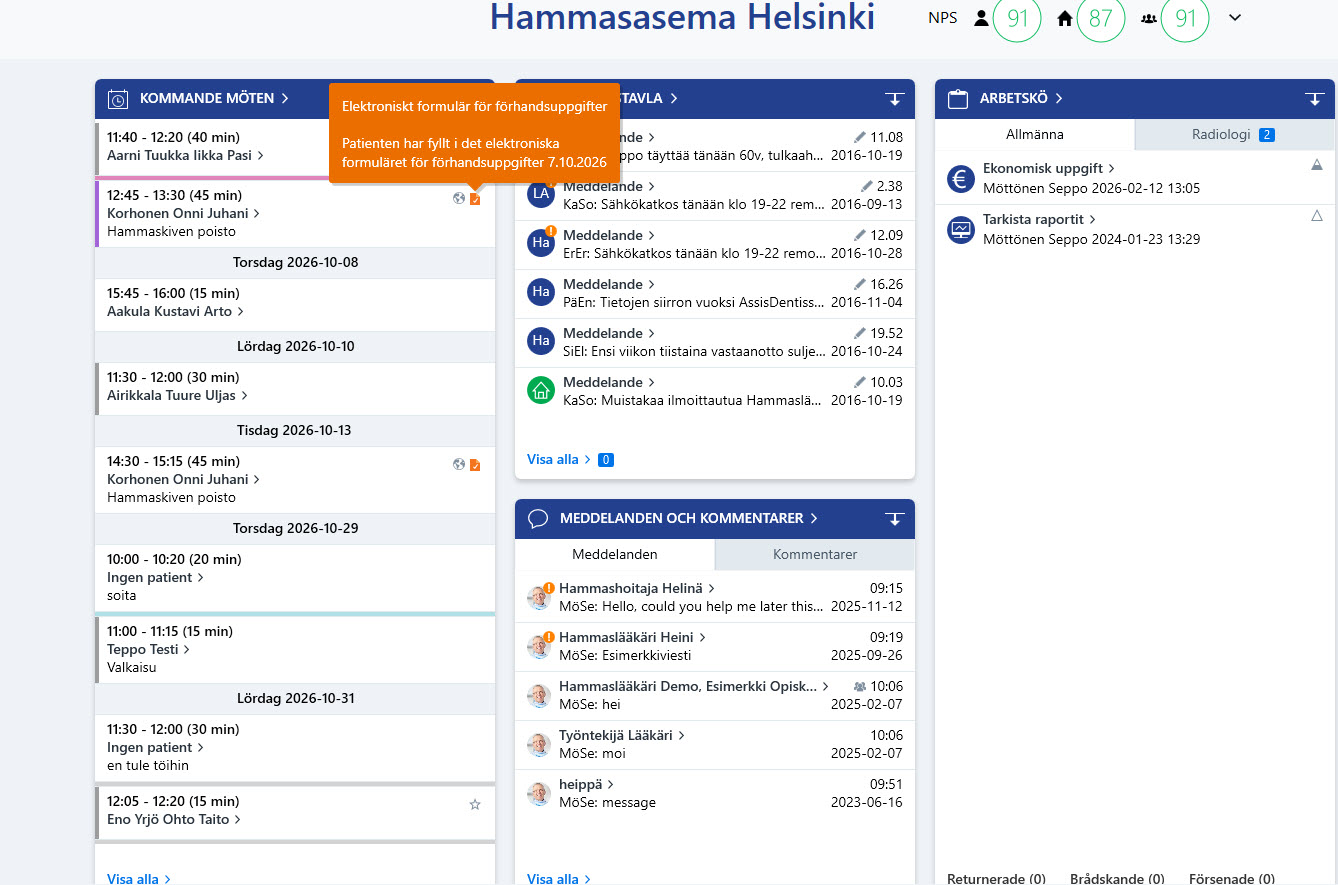Open patient Airikkala Tuure Uljas
The width and height of the screenshot is (1338, 885).
[177, 395]
